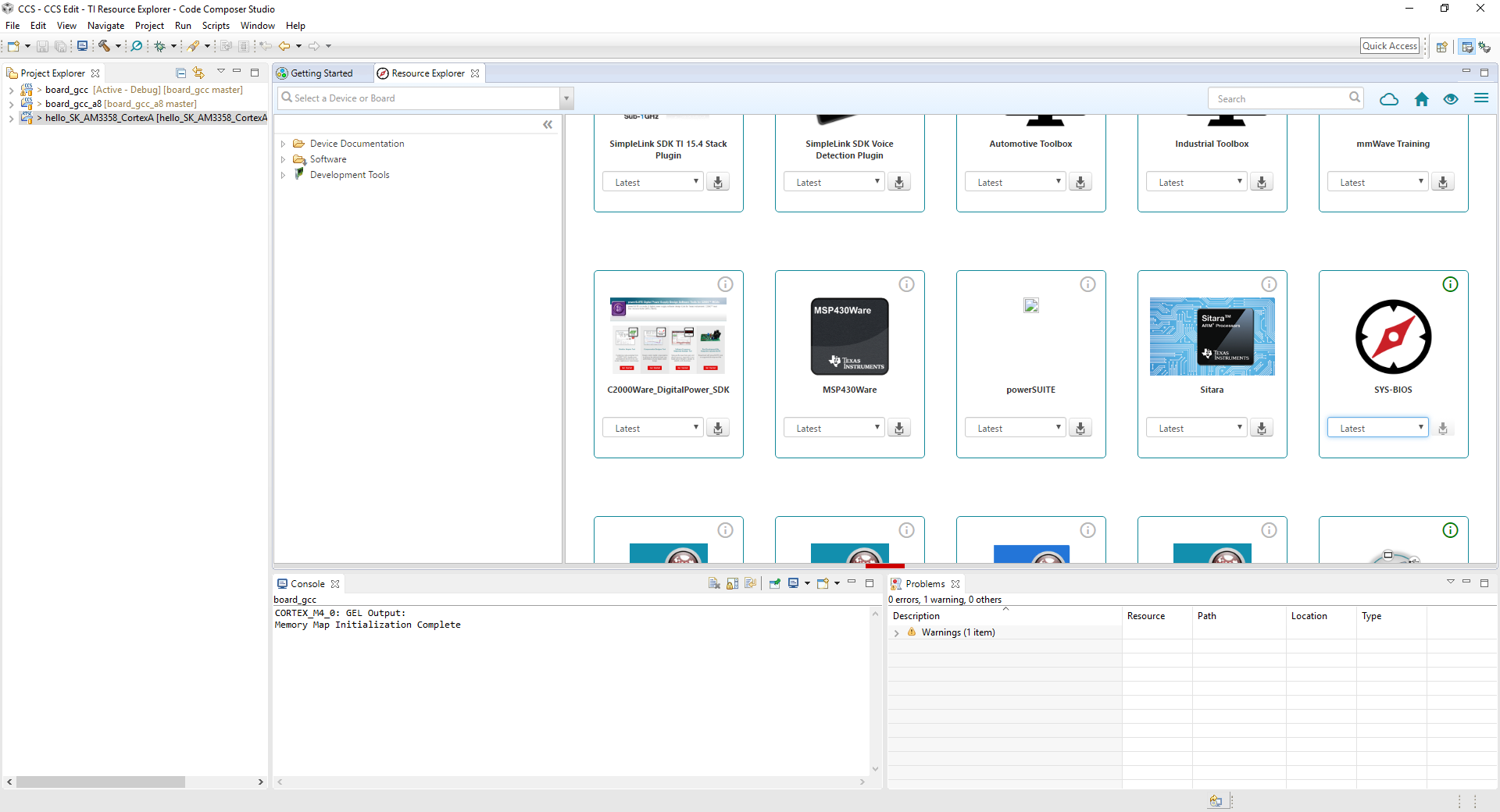
Task: Collapse all in Project Explorer
Action: pos(181,73)
